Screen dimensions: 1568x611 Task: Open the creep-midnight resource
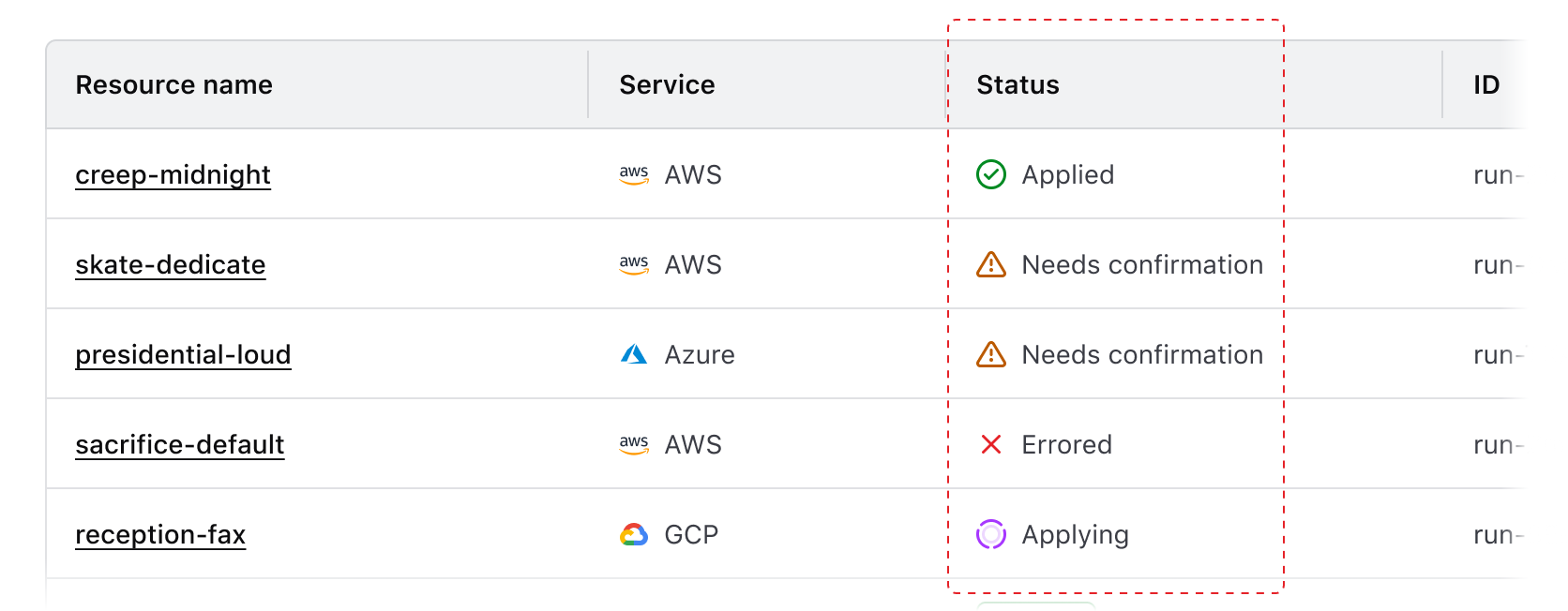click(x=173, y=174)
